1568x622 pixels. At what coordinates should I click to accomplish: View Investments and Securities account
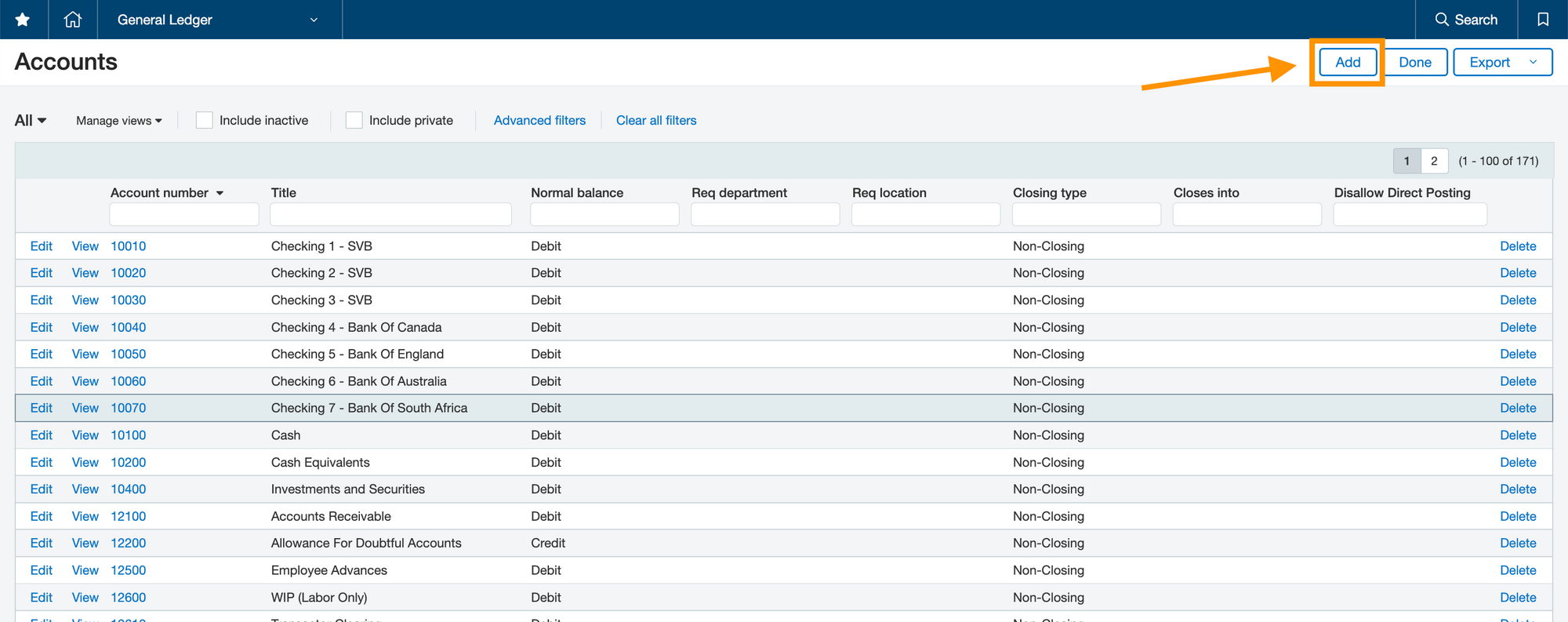(x=85, y=489)
